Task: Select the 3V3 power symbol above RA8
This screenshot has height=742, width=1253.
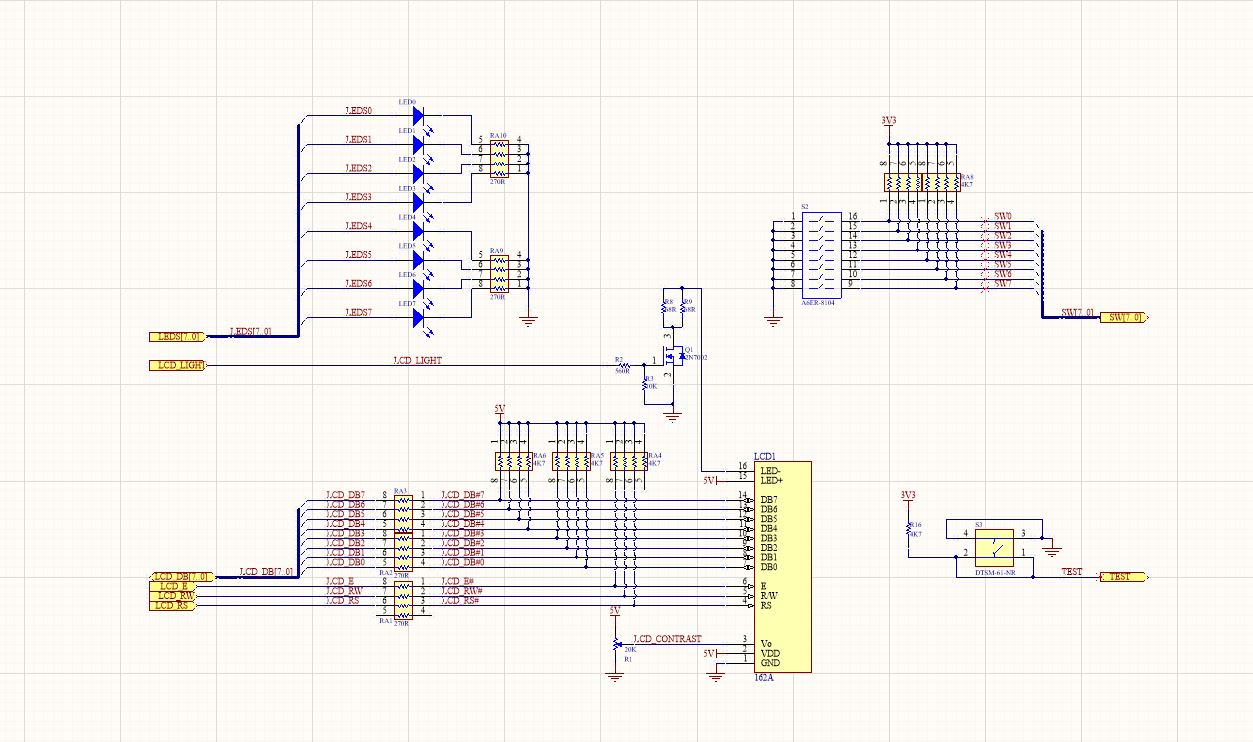Action: pyautogui.click(x=888, y=121)
